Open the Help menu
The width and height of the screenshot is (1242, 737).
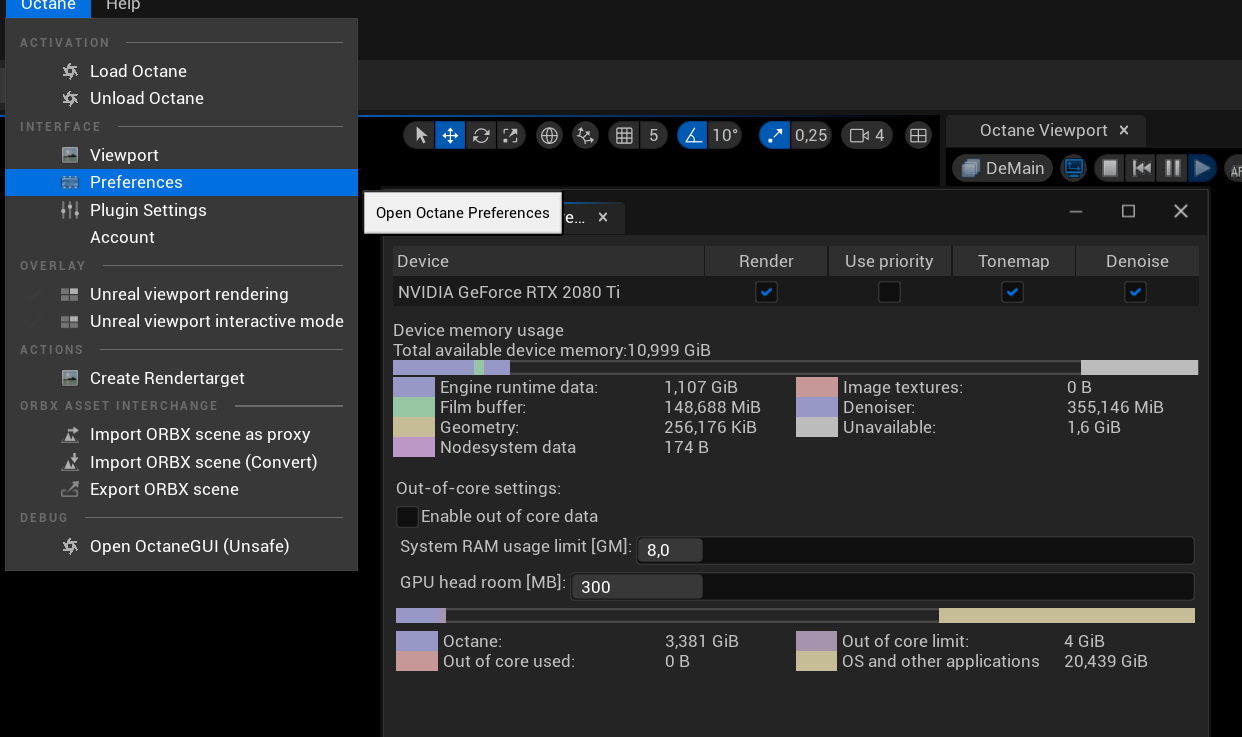(x=123, y=6)
